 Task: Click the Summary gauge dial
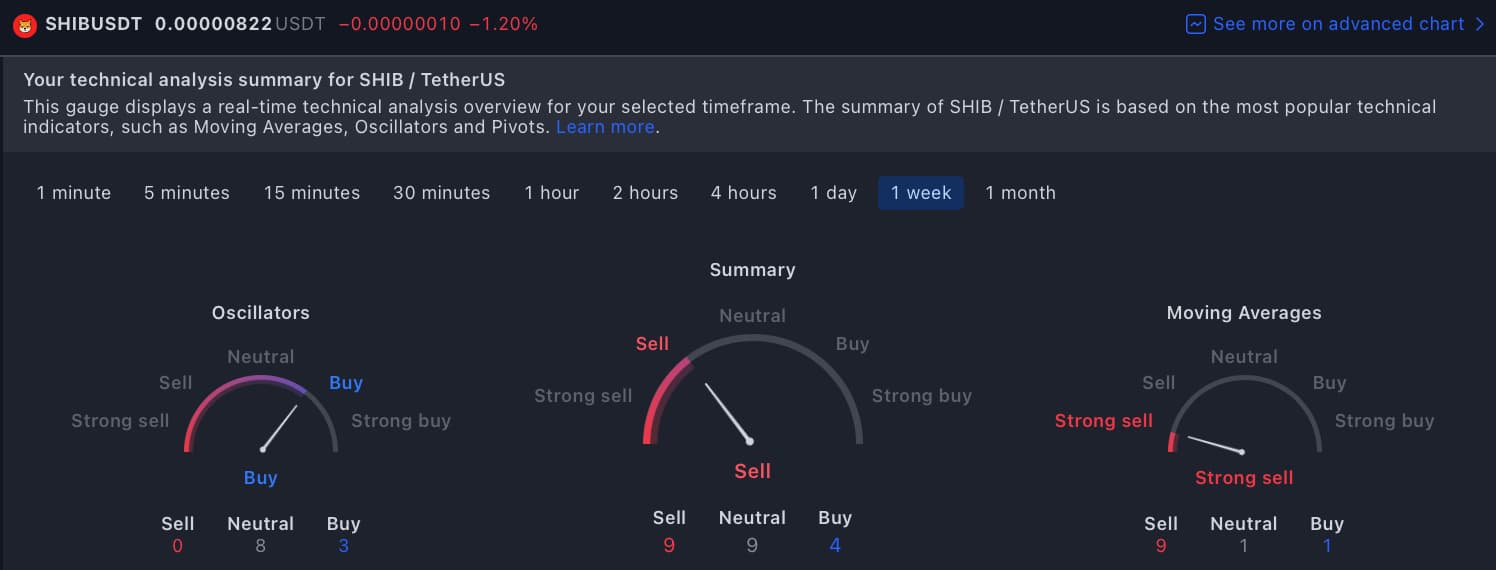pyautogui.click(x=752, y=390)
